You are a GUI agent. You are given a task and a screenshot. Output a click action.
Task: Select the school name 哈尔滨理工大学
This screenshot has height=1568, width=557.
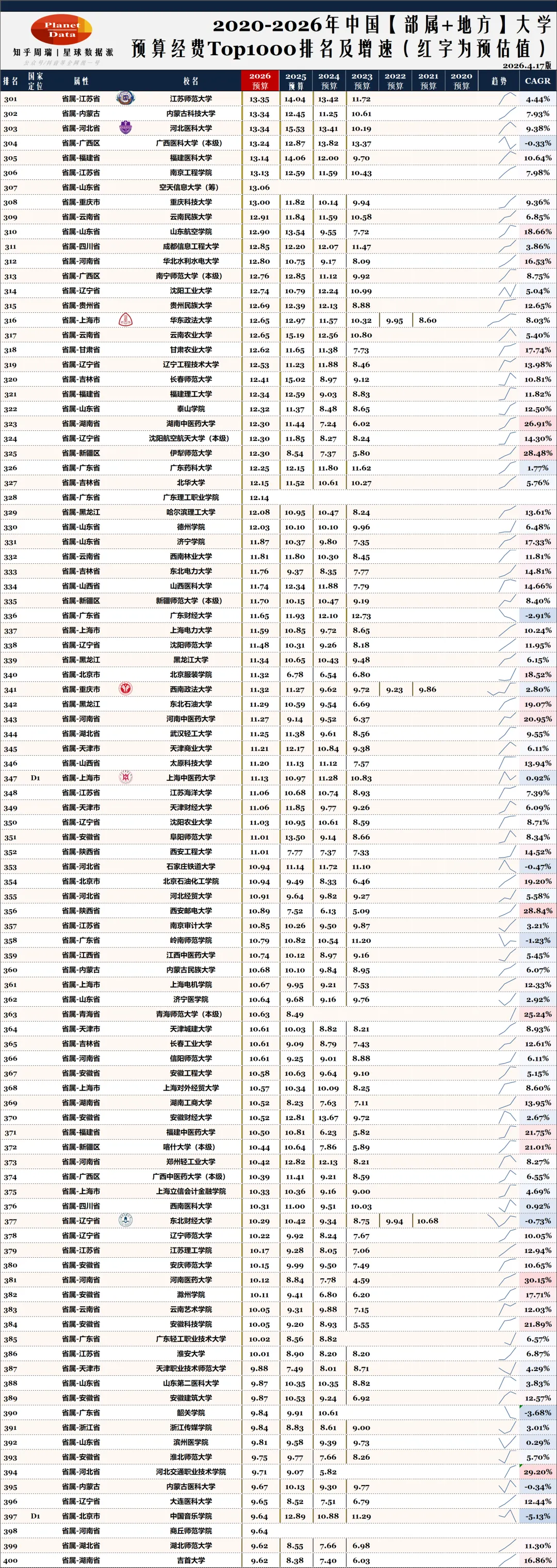[190, 512]
